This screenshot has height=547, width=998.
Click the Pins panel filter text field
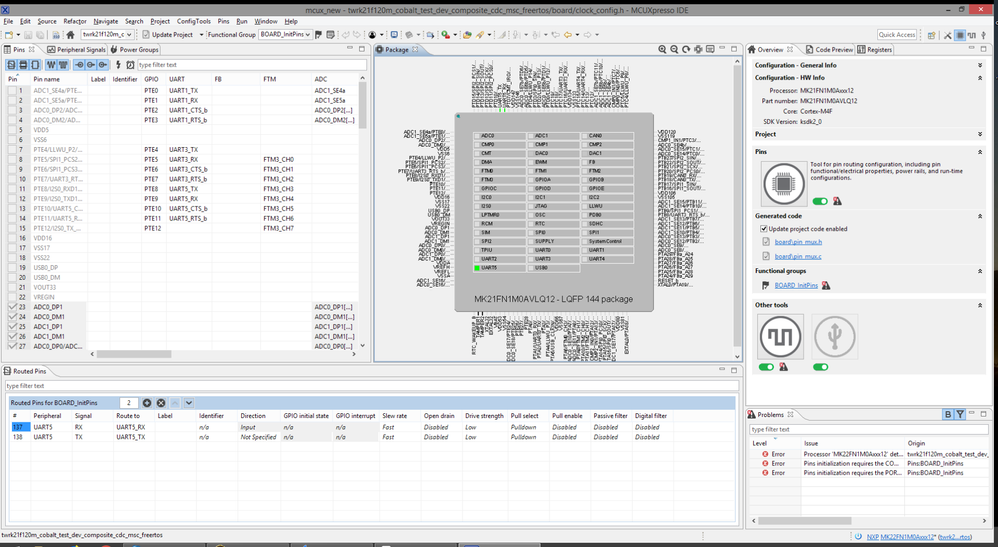(250, 65)
